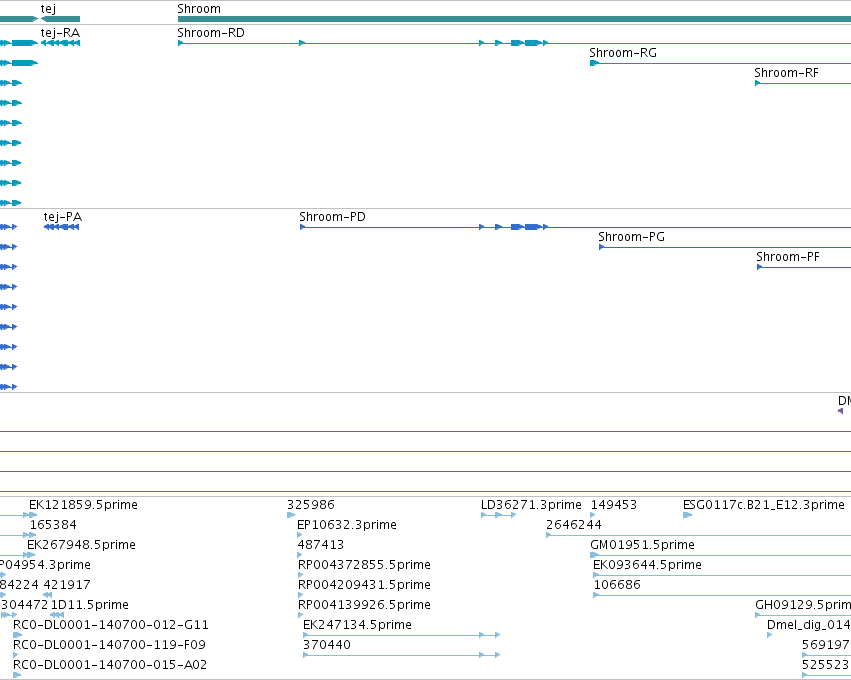Open the Shroom-PG CDS label

[631, 237]
